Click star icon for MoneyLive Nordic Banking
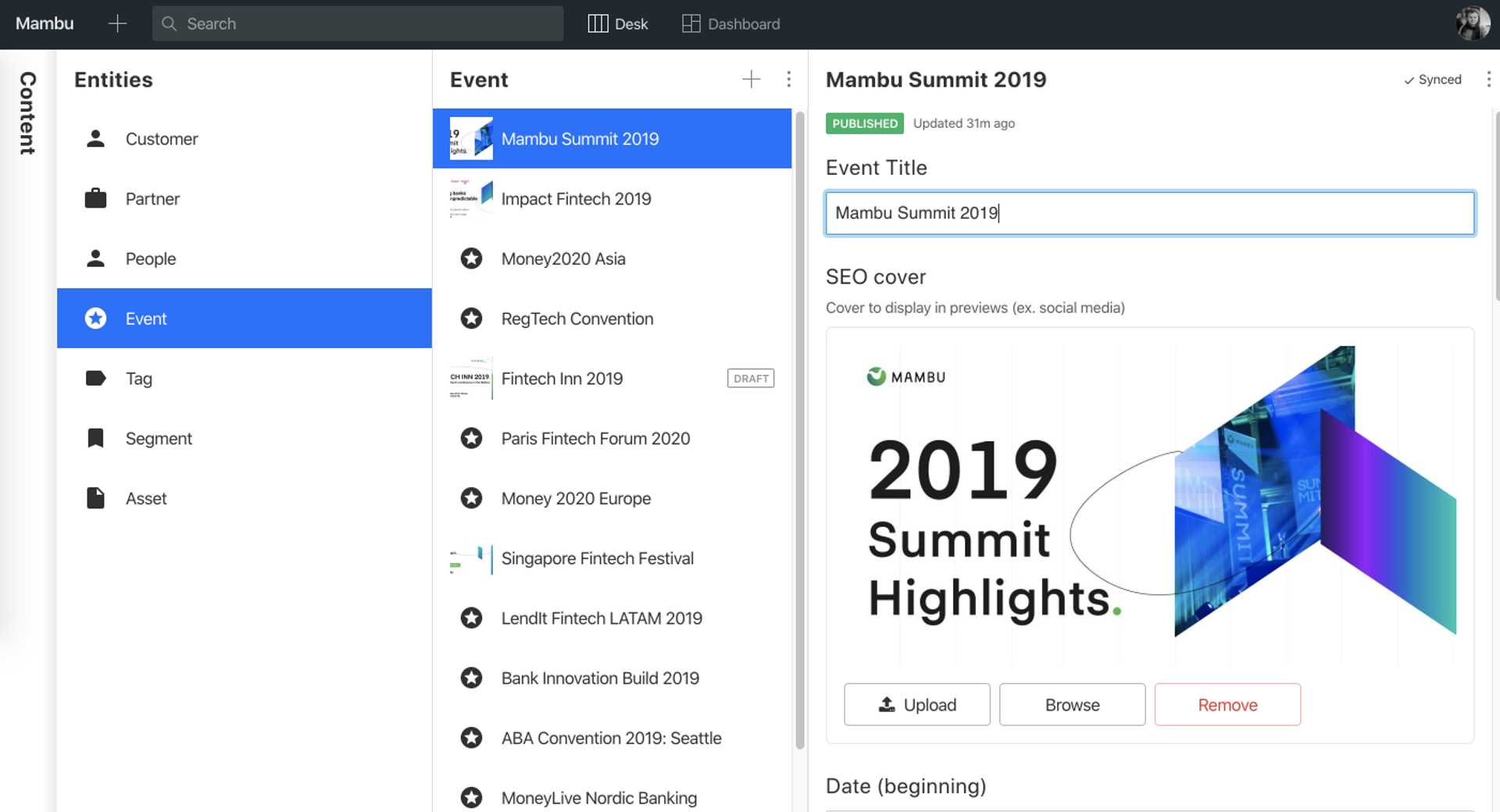 [471, 797]
